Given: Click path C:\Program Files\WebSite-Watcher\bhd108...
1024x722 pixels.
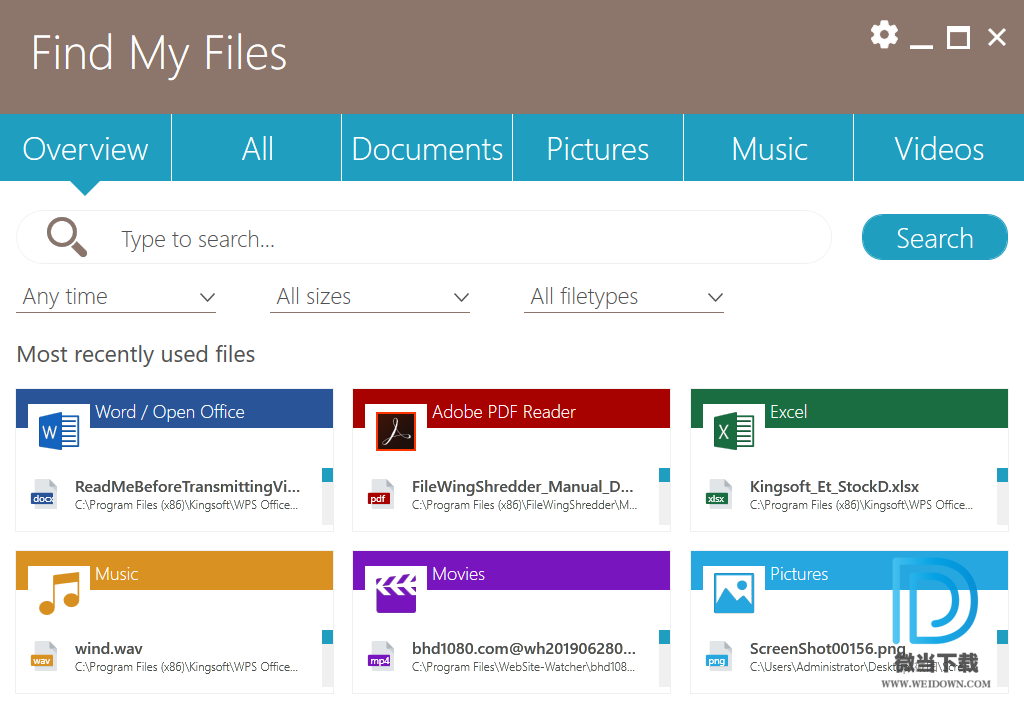Looking at the screenshot, I should 523,667.
